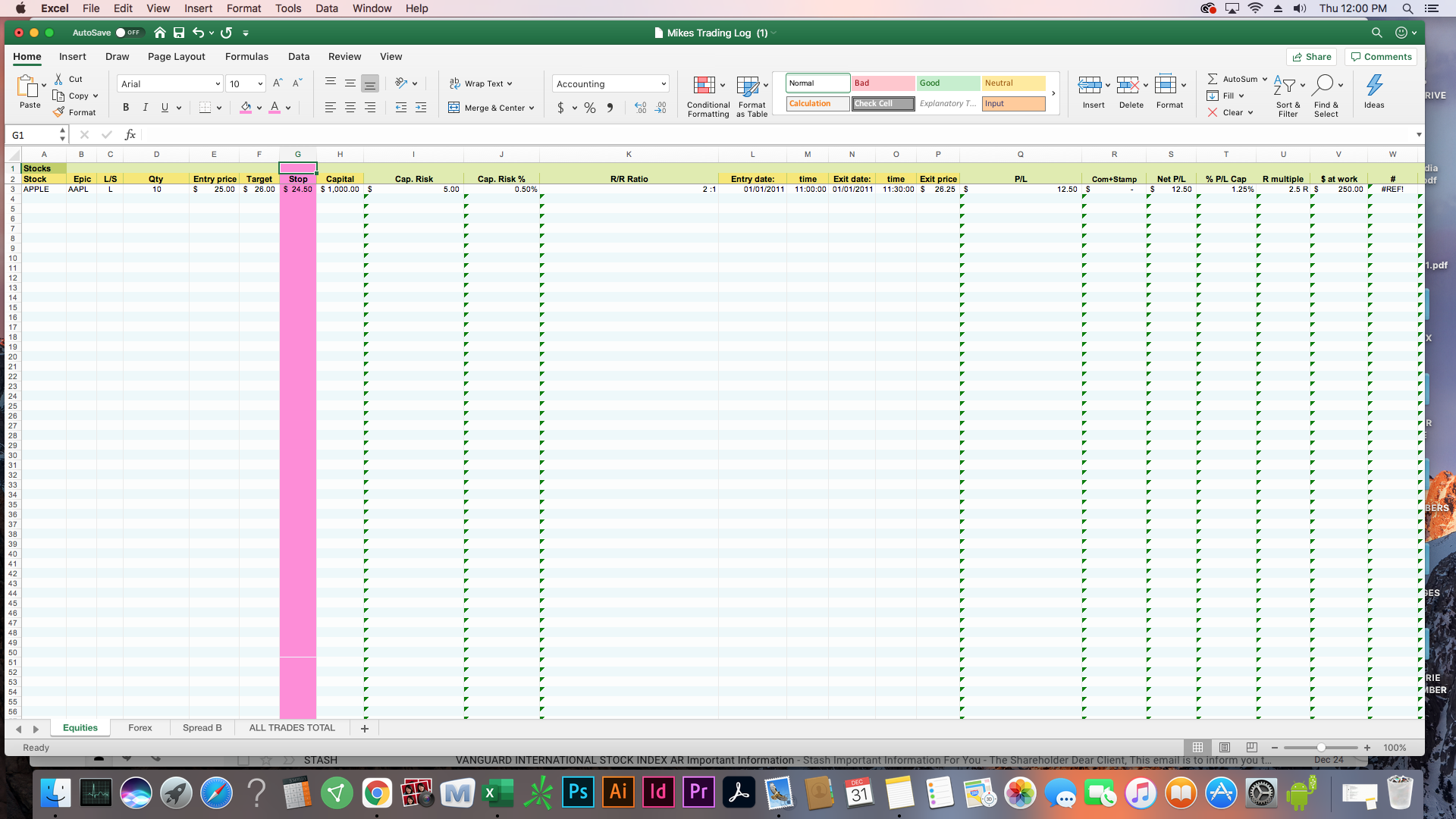Viewport: 1456px width, 819px height.
Task: Open the Comments pane button
Action: click(1381, 57)
